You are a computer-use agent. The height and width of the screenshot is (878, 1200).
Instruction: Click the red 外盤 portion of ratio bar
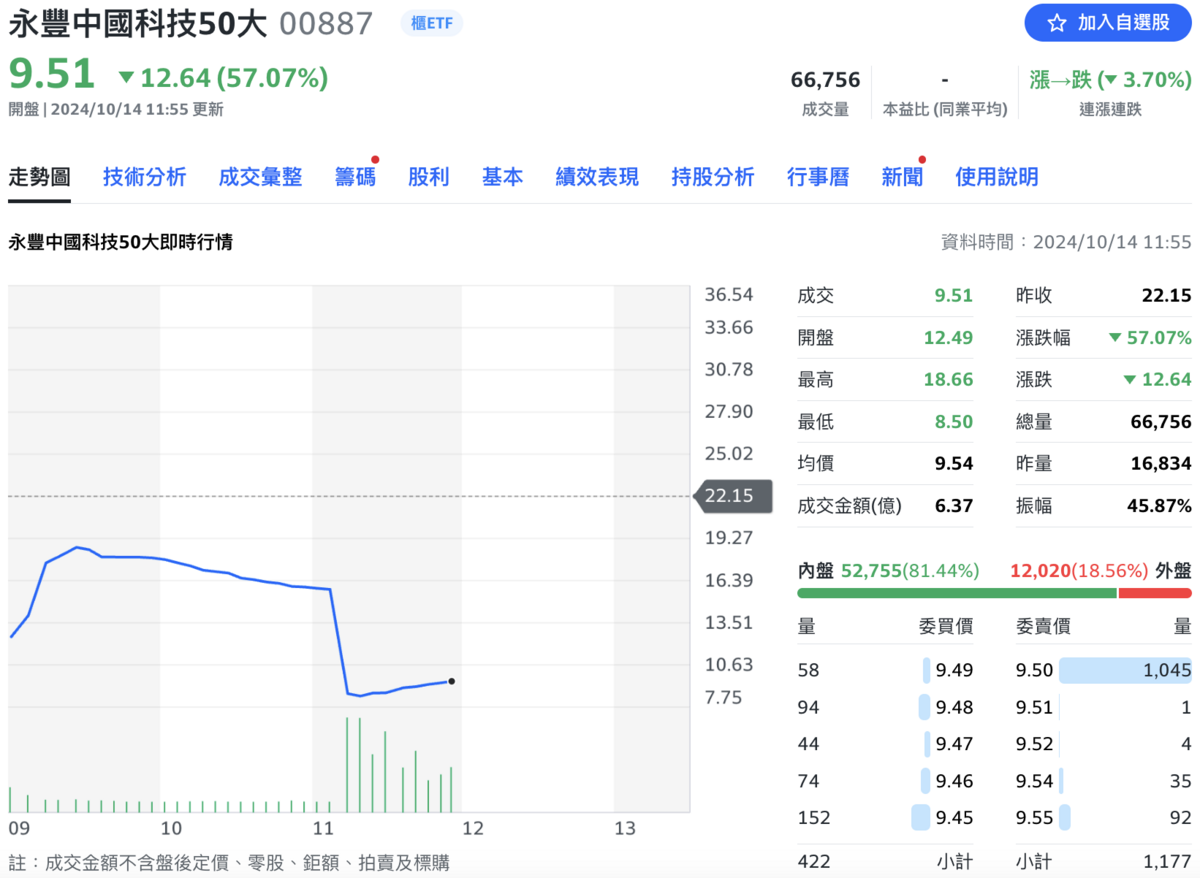1155,593
